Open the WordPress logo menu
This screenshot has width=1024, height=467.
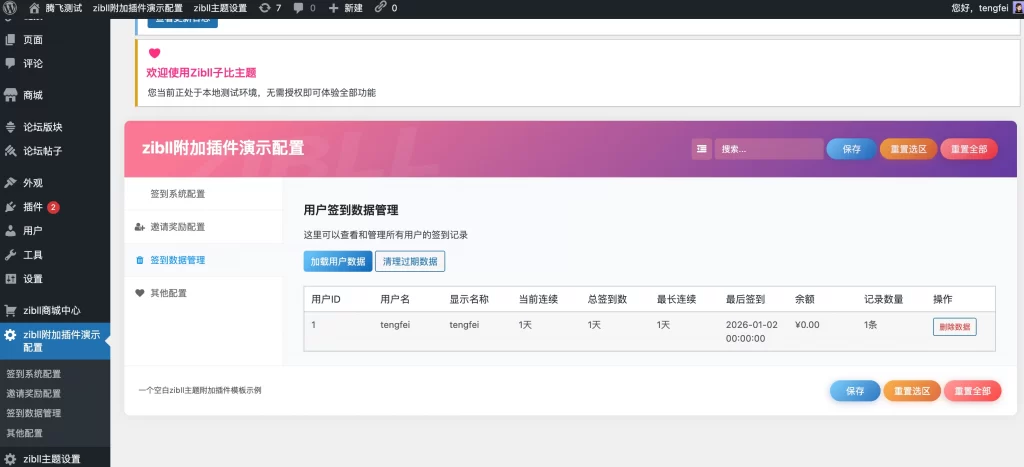coord(10,8)
